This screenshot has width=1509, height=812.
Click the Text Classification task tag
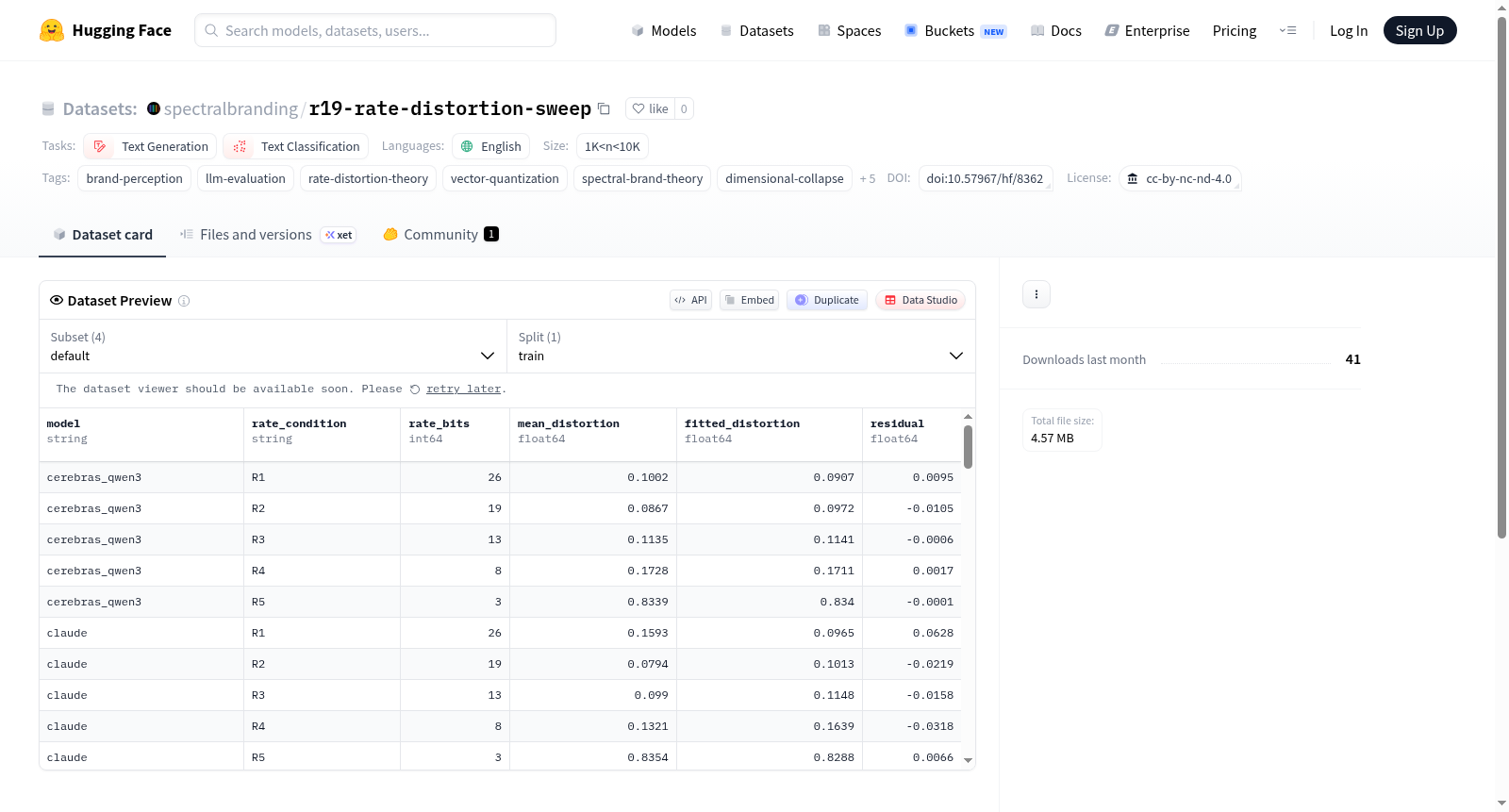[x=296, y=146]
